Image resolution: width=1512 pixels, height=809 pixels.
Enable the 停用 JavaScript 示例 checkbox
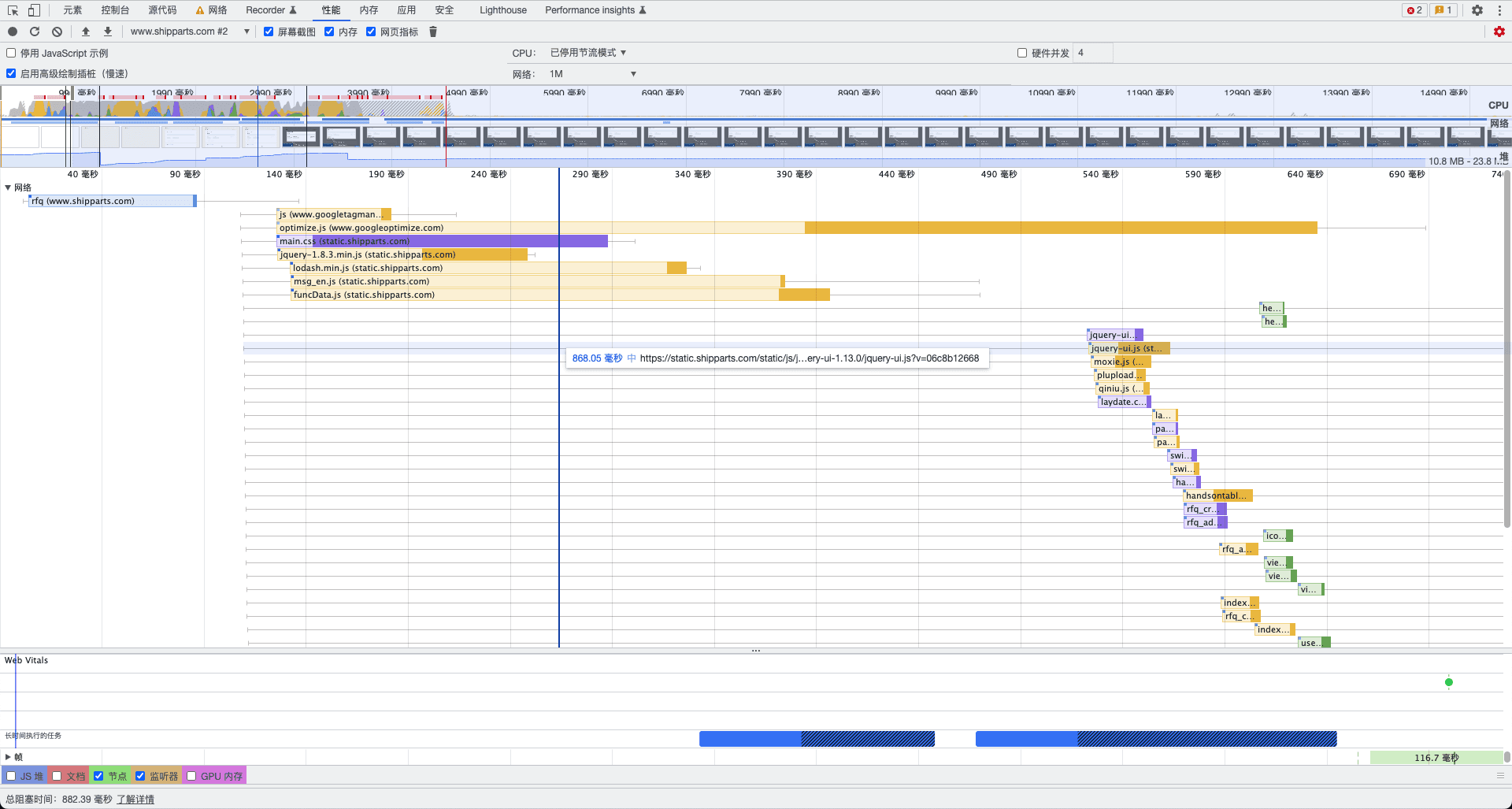tap(11, 53)
